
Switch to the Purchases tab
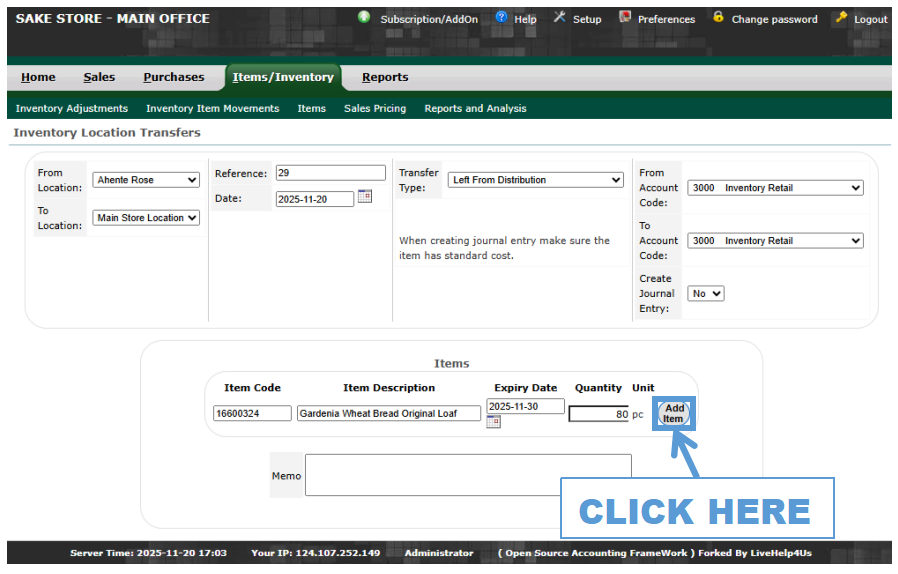pyautogui.click(x=173, y=77)
